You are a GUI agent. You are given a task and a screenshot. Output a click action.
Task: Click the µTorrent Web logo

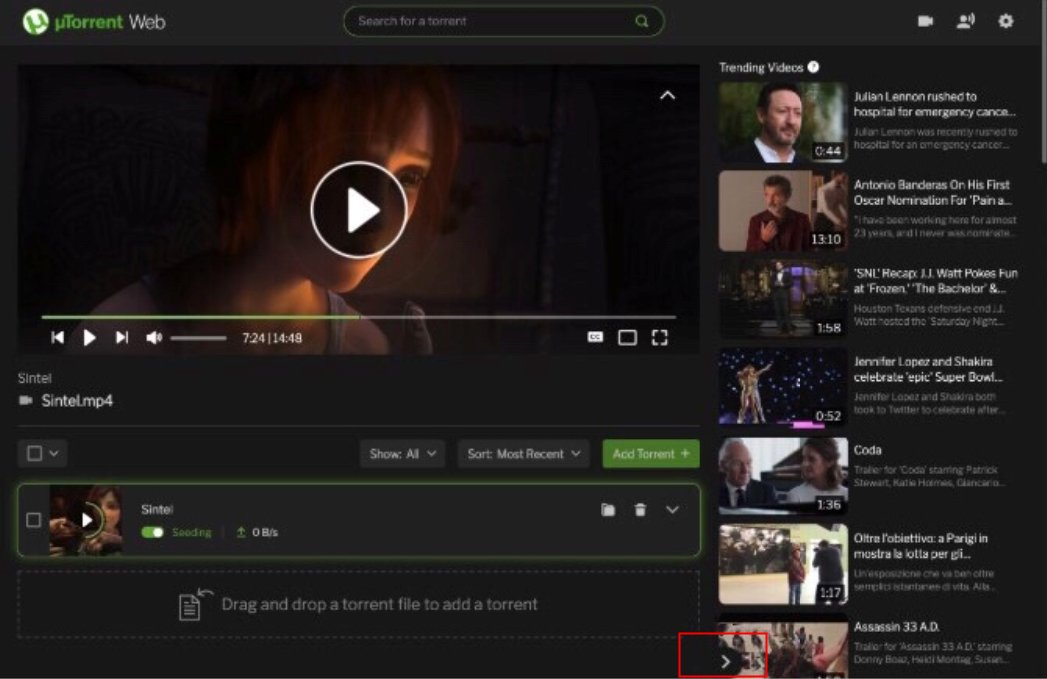(x=93, y=22)
